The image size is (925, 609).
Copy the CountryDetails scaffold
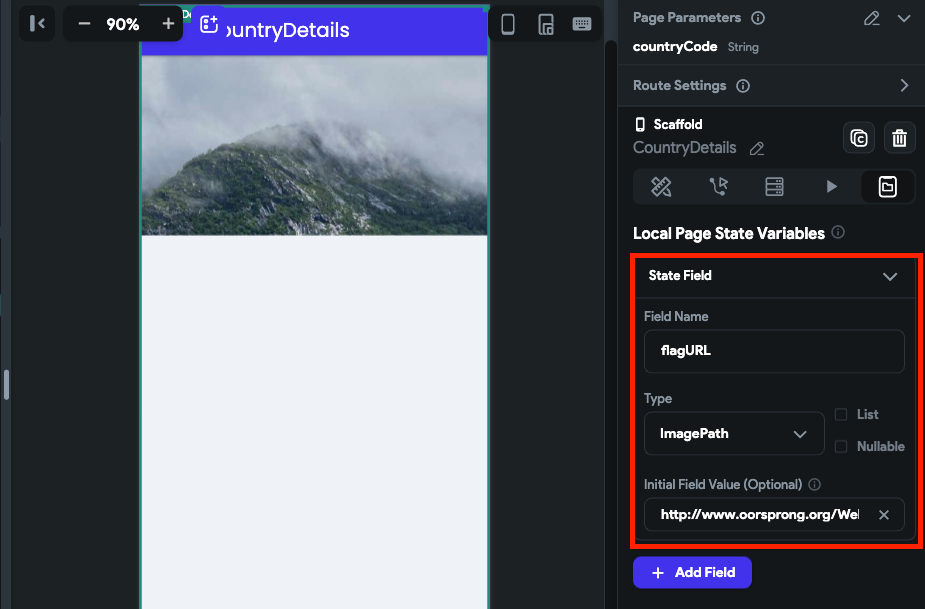pos(858,138)
